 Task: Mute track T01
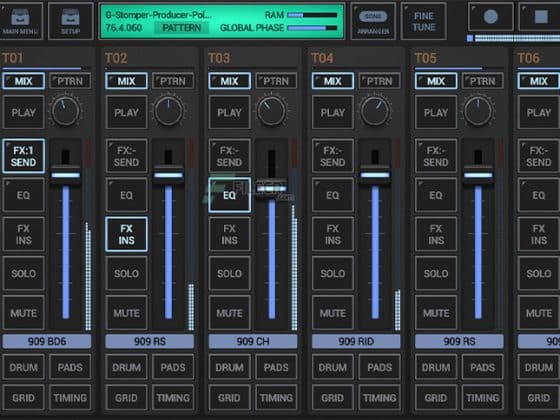tap(24, 313)
